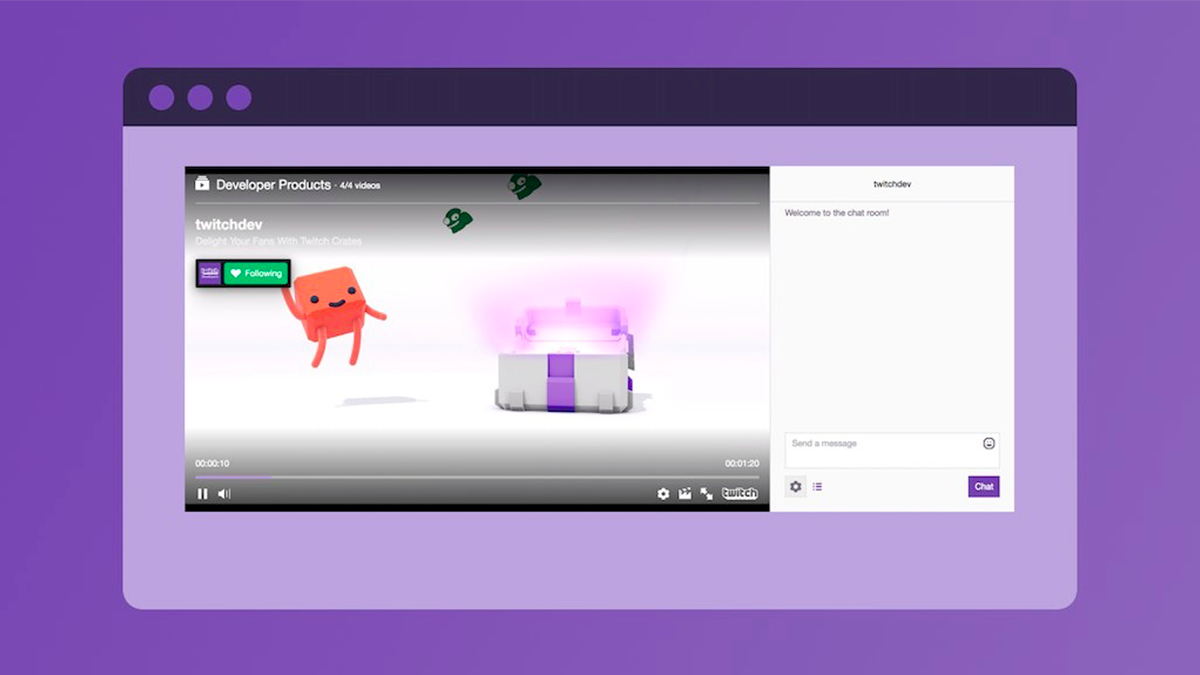The image size is (1200, 675).
Task: Click the leftmost traffic-light dot on the window
Action: click(161, 99)
